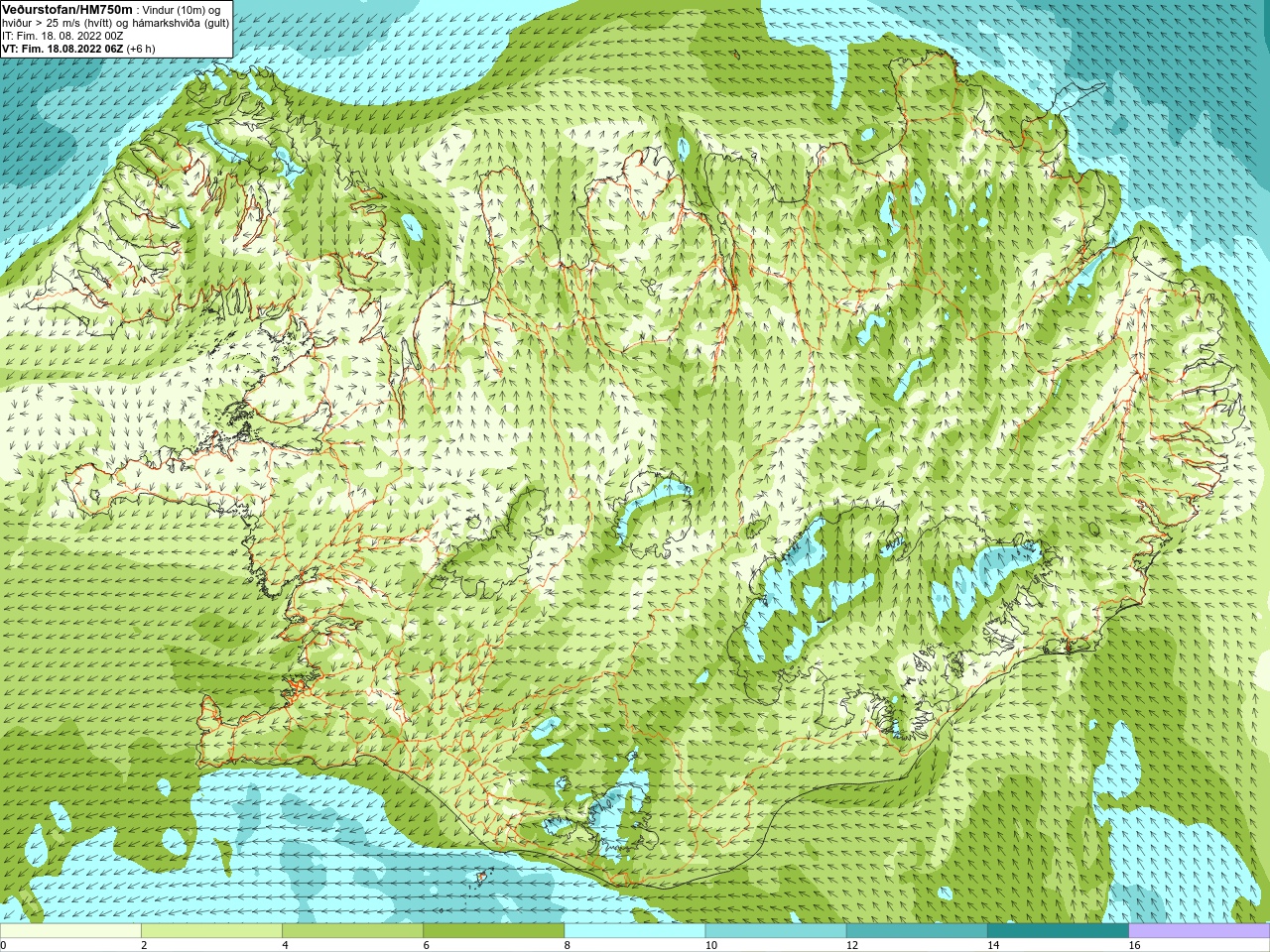The width and height of the screenshot is (1270, 952).
Task: Click the legend label '2'
Action: (x=144, y=945)
